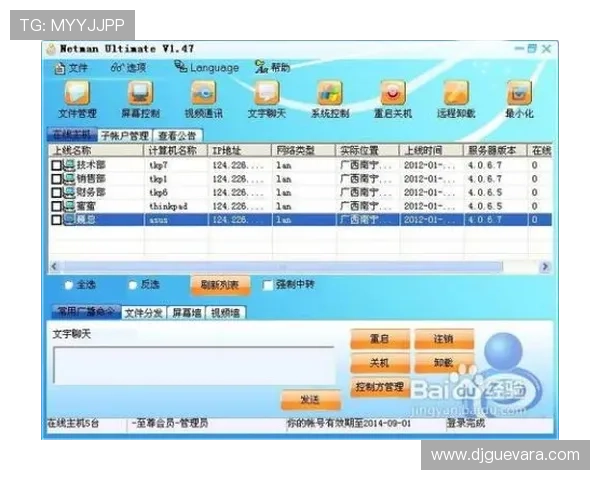Viewport: 600px width, 480px height.
Task: Check the 技术部 host checkbox
Action: click(x=56, y=165)
